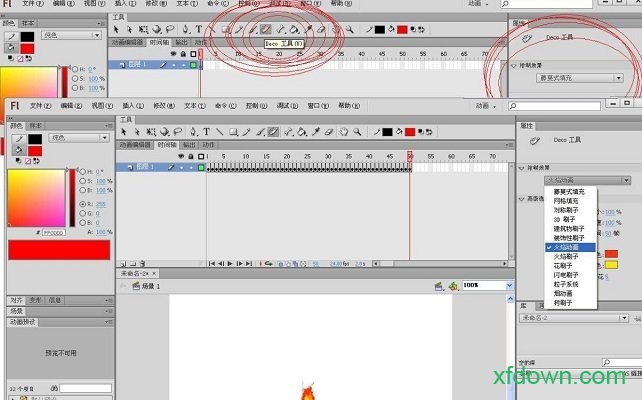Screen dimensions: 642x400
Task: Open the workspace dropdown in front menu bar
Action: click(486, 106)
